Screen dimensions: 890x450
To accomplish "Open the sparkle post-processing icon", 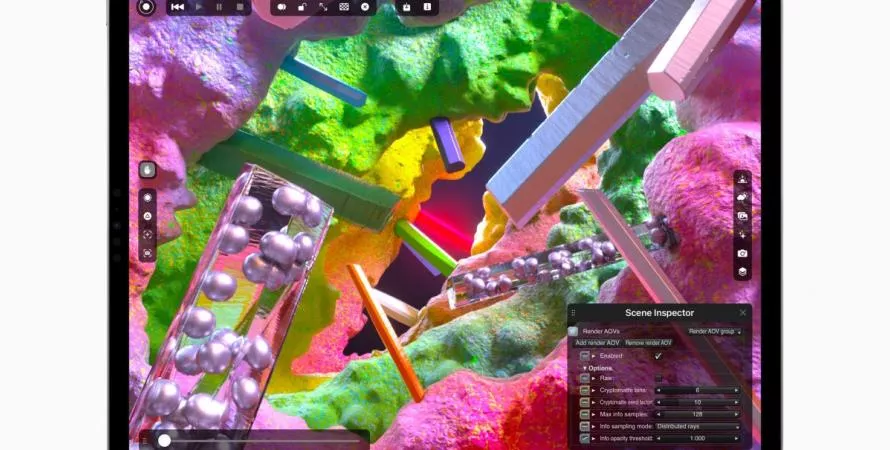I will coord(742,234).
